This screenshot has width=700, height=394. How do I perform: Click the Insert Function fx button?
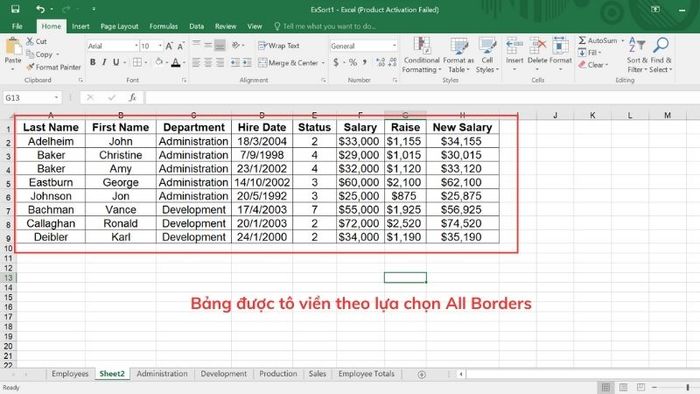132,98
